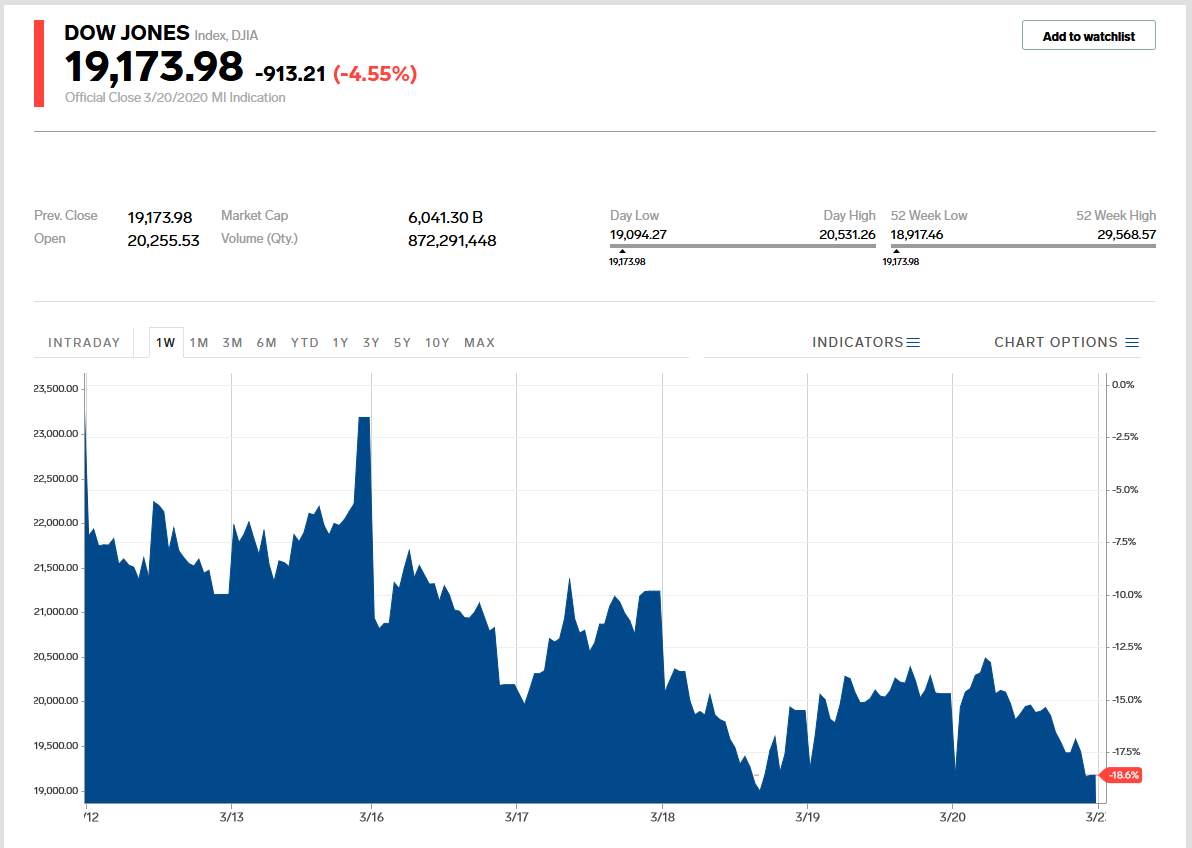Switch to the 10Y chart view

coord(437,343)
